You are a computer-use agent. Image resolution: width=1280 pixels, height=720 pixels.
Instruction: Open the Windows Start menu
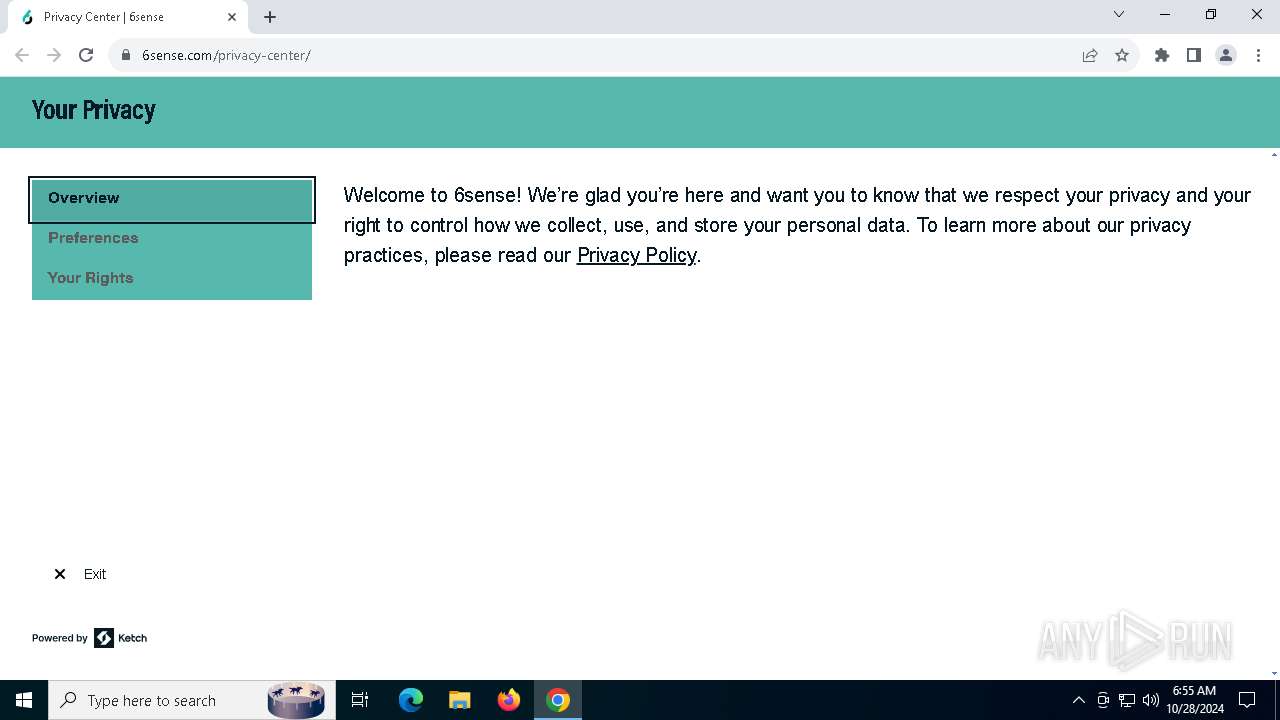24,700
